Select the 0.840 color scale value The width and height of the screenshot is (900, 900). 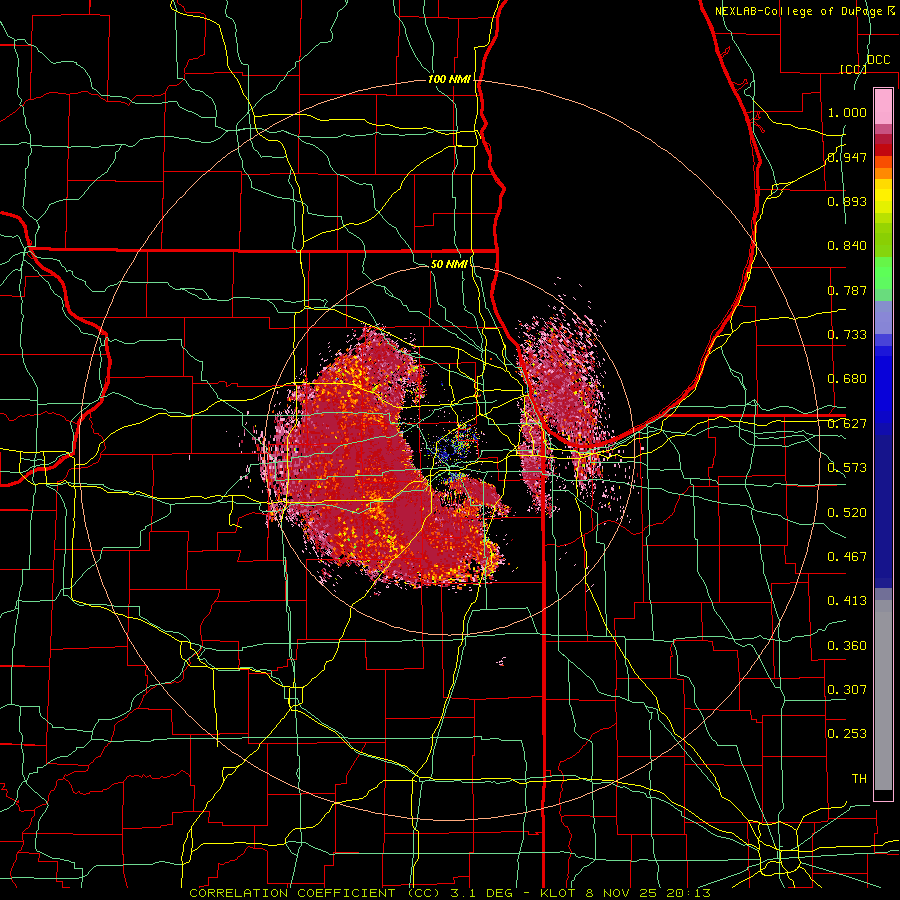point(847,246)
